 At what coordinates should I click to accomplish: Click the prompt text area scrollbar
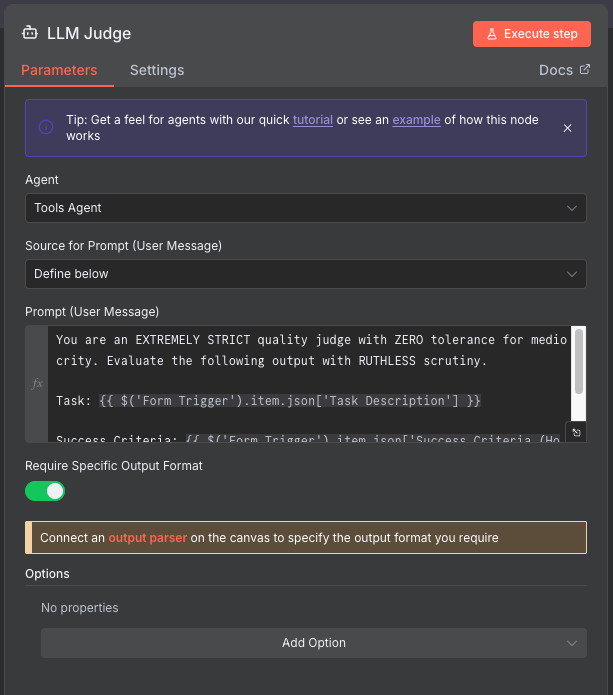[x=577, y=362]
